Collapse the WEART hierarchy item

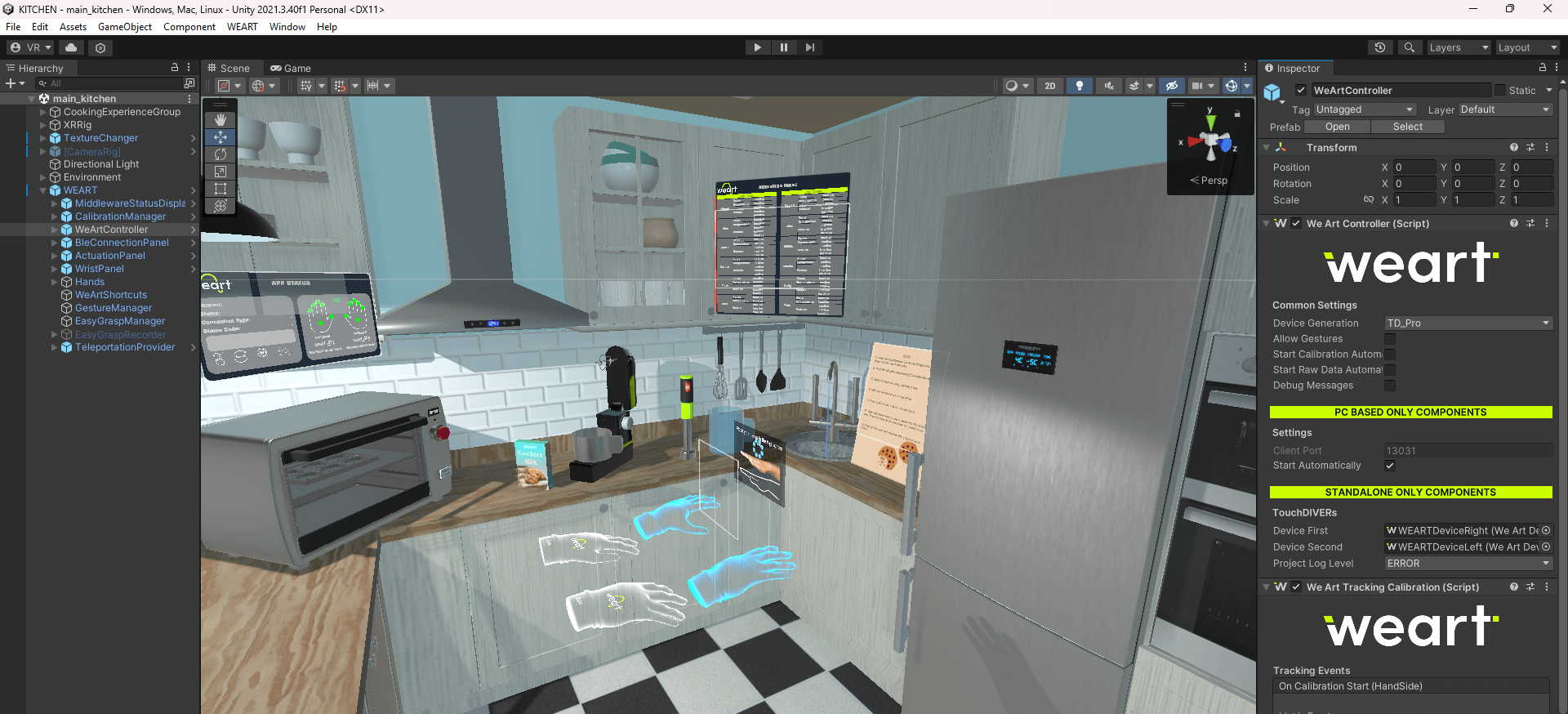point(43,190)
